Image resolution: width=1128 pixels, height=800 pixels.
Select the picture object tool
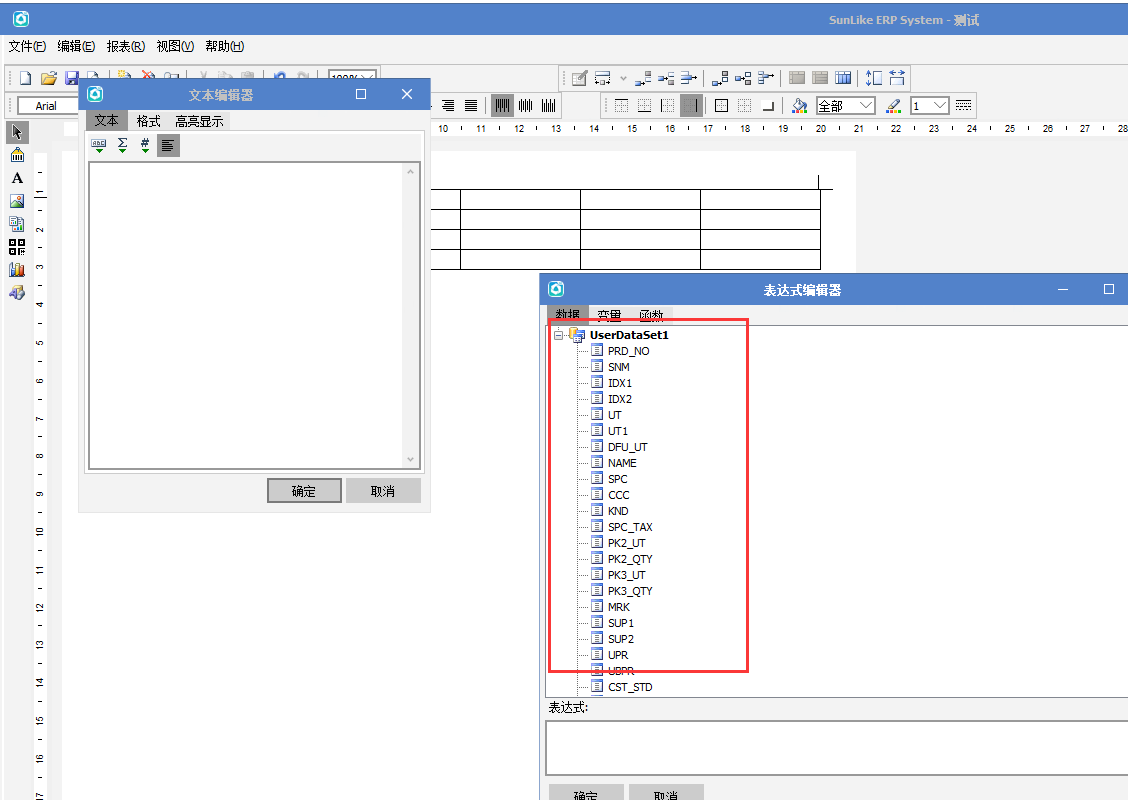(17, 201)
